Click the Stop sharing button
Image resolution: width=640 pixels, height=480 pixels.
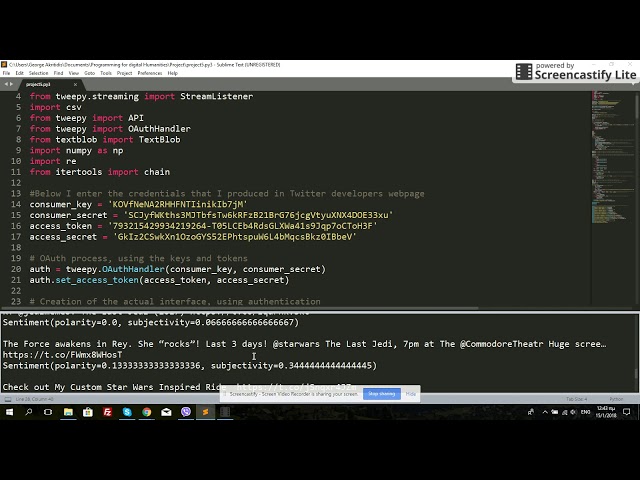click(382, 394)
